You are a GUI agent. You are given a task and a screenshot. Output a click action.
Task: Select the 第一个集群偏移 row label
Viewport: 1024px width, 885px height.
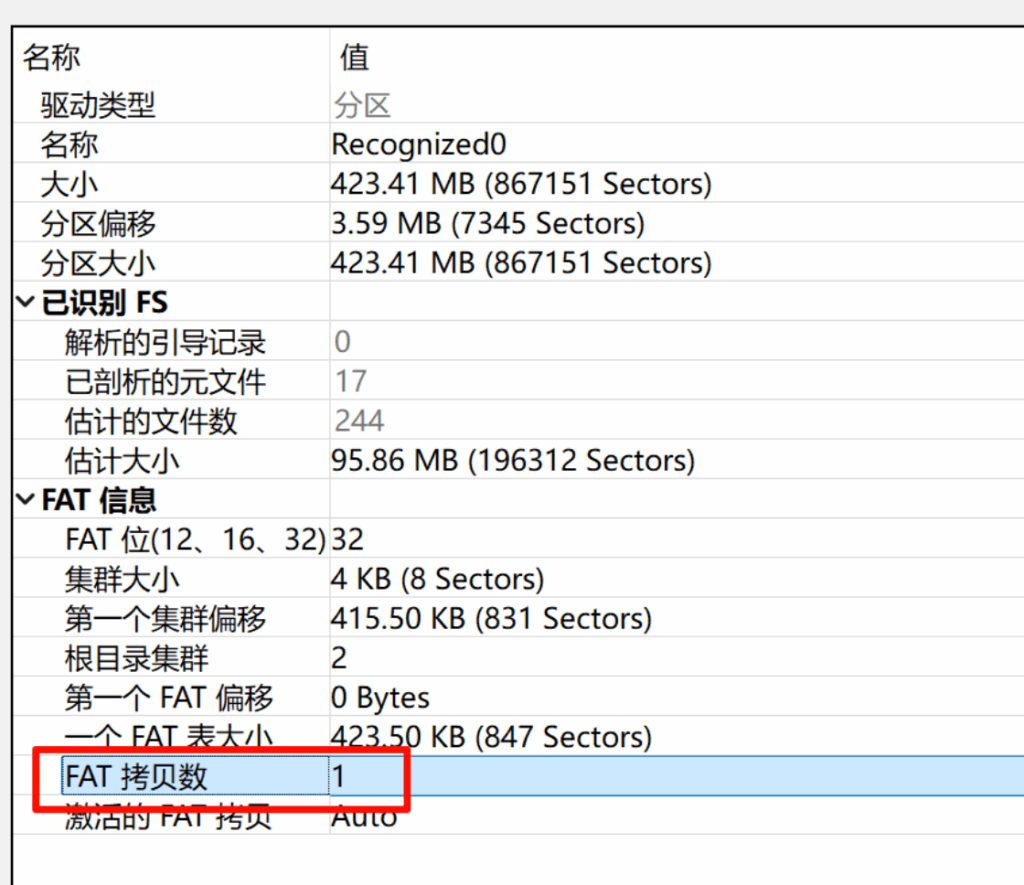pos(165,619)
